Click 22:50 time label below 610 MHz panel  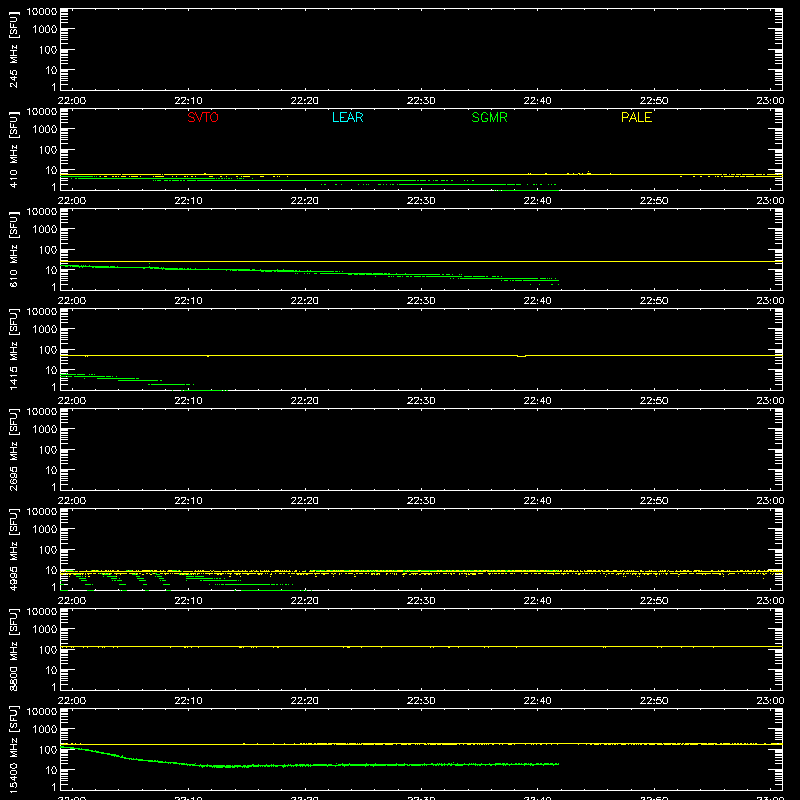[x=654, y=301]
